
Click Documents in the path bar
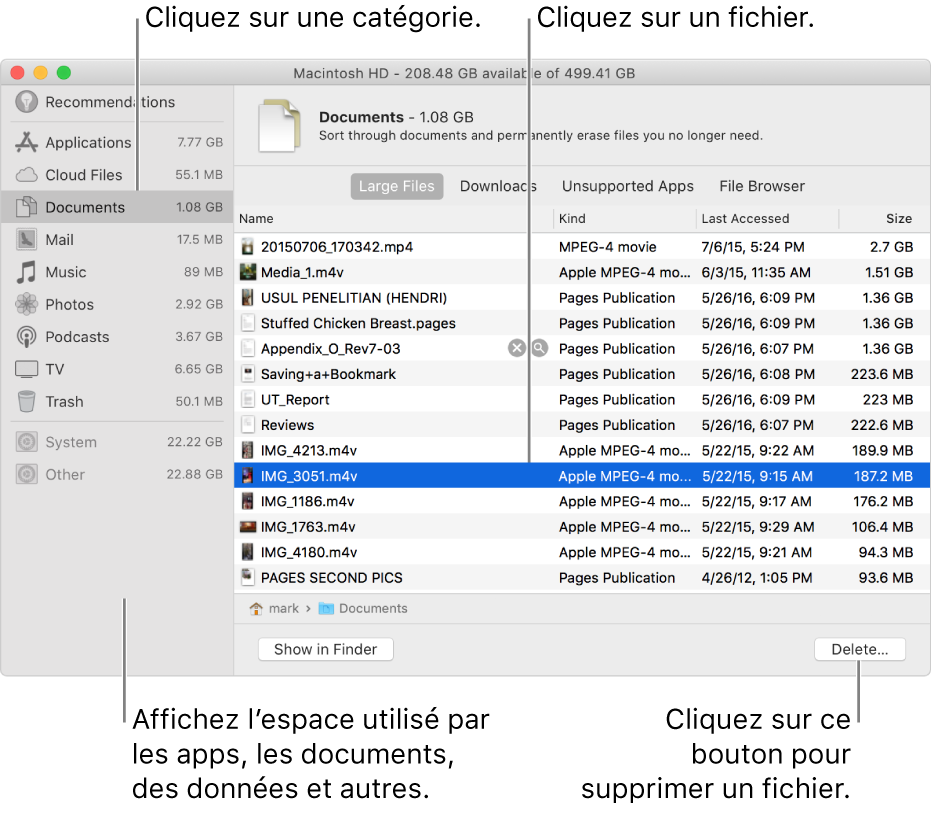(x=373, y=609)
